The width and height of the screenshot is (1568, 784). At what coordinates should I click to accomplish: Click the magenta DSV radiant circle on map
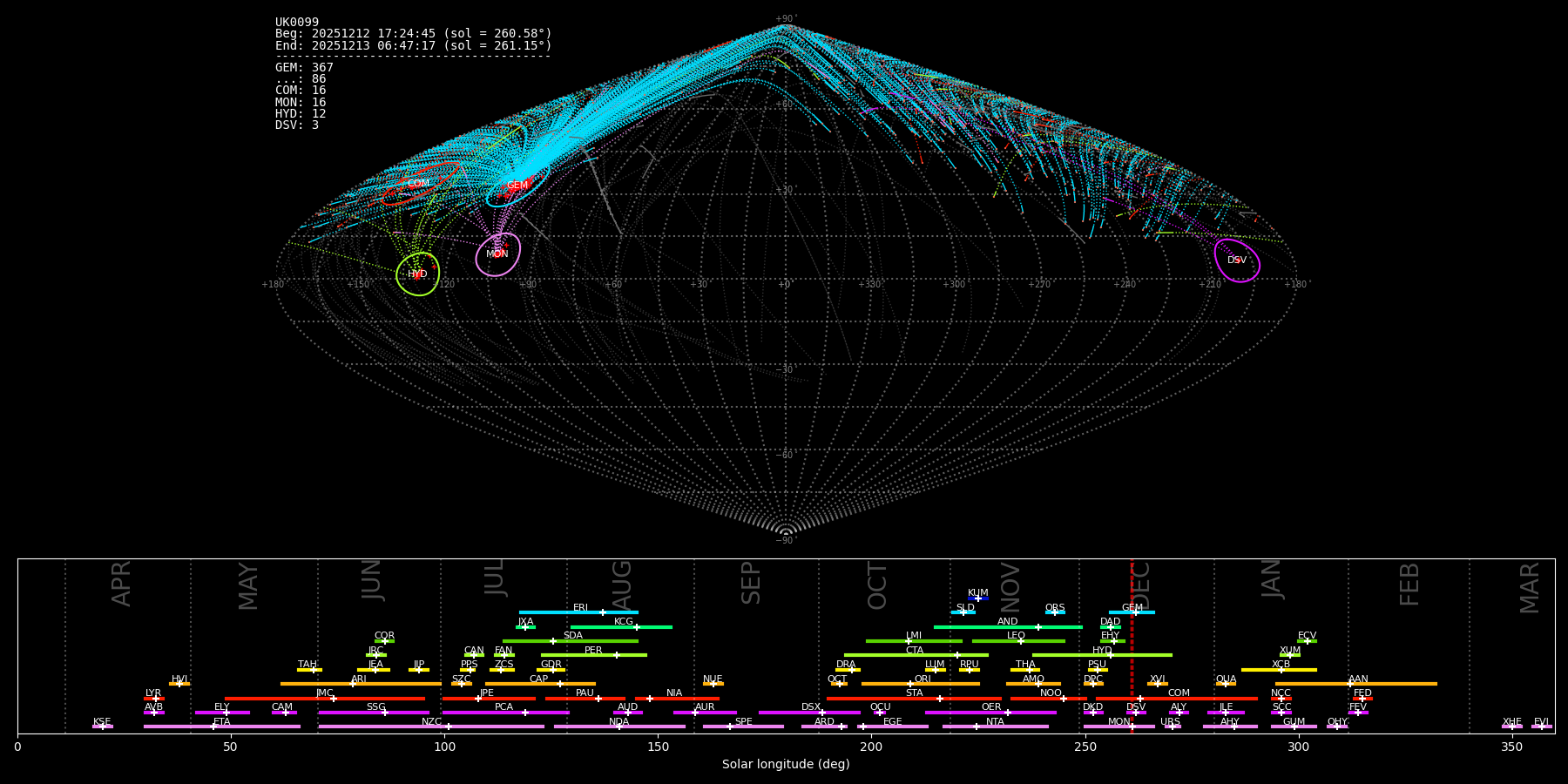tap(1237, 260)
